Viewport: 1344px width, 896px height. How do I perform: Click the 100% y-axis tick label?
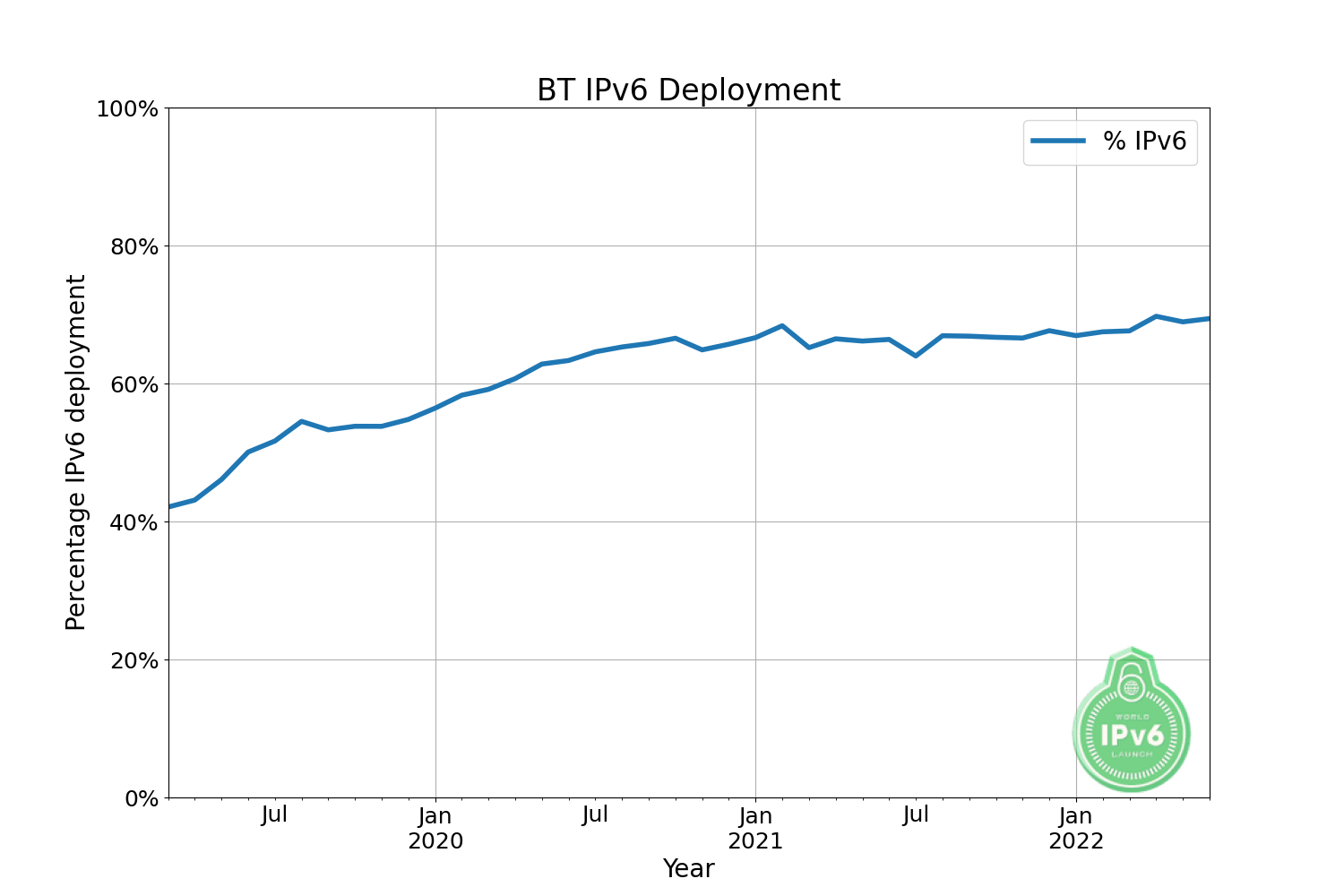pyautogui.click(x=127, y=109)
